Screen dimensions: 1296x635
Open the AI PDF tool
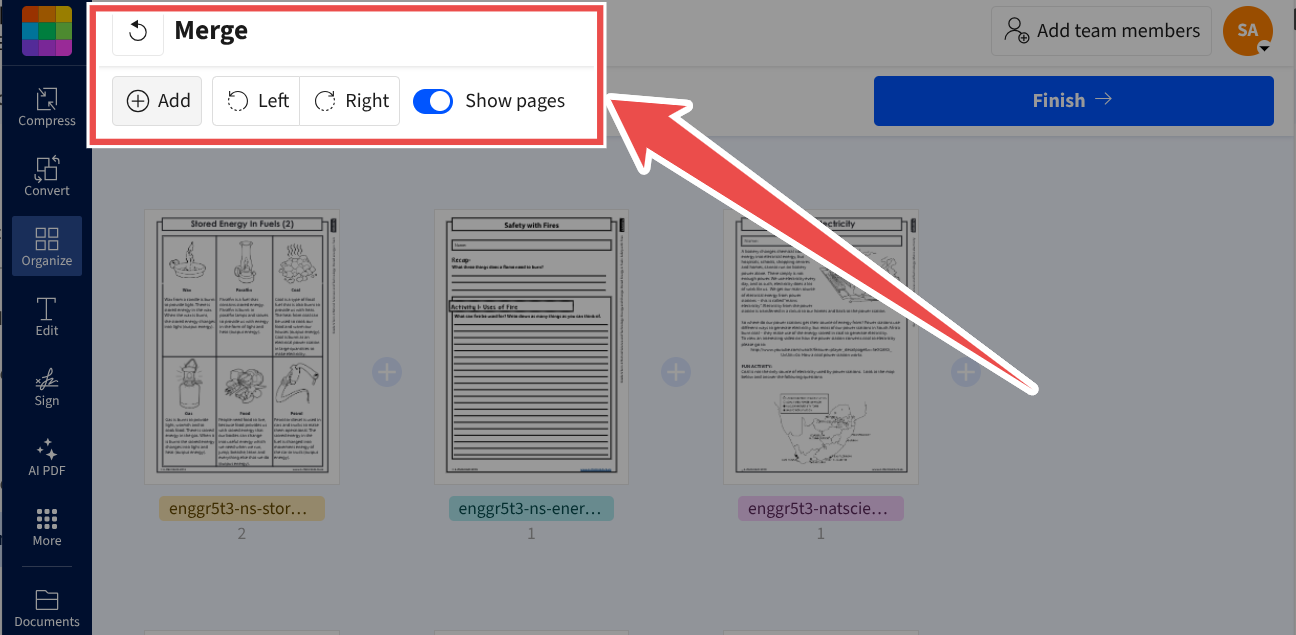click(x=46, y=457)
